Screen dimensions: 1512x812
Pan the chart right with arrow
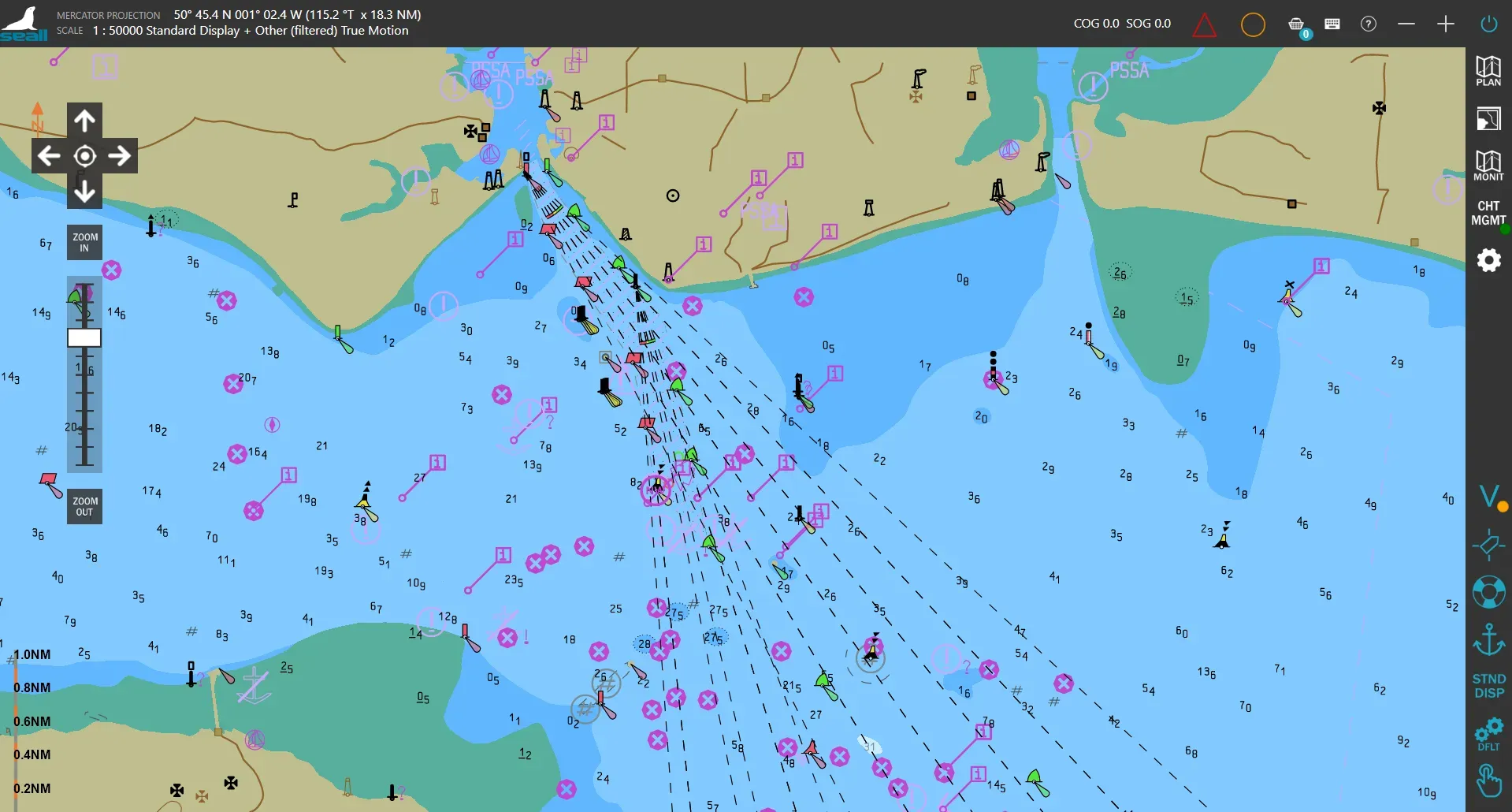pos(120,156)
